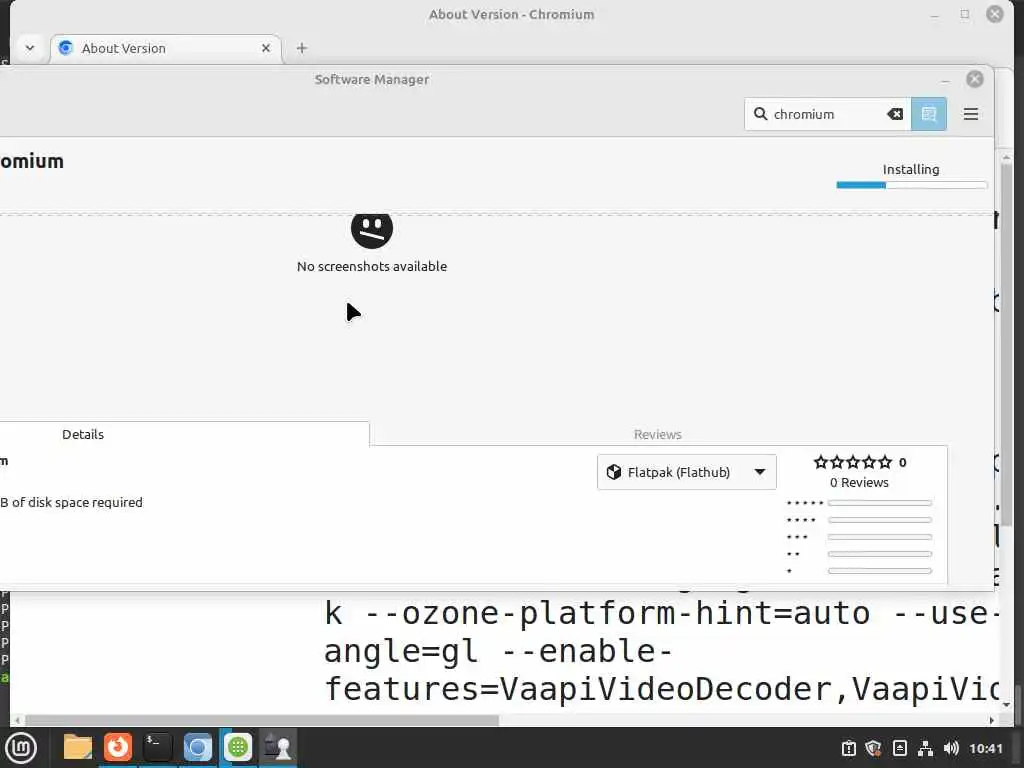Close the Software Manager window
This screenshot has width=1024, height=768.
[974, 79]
